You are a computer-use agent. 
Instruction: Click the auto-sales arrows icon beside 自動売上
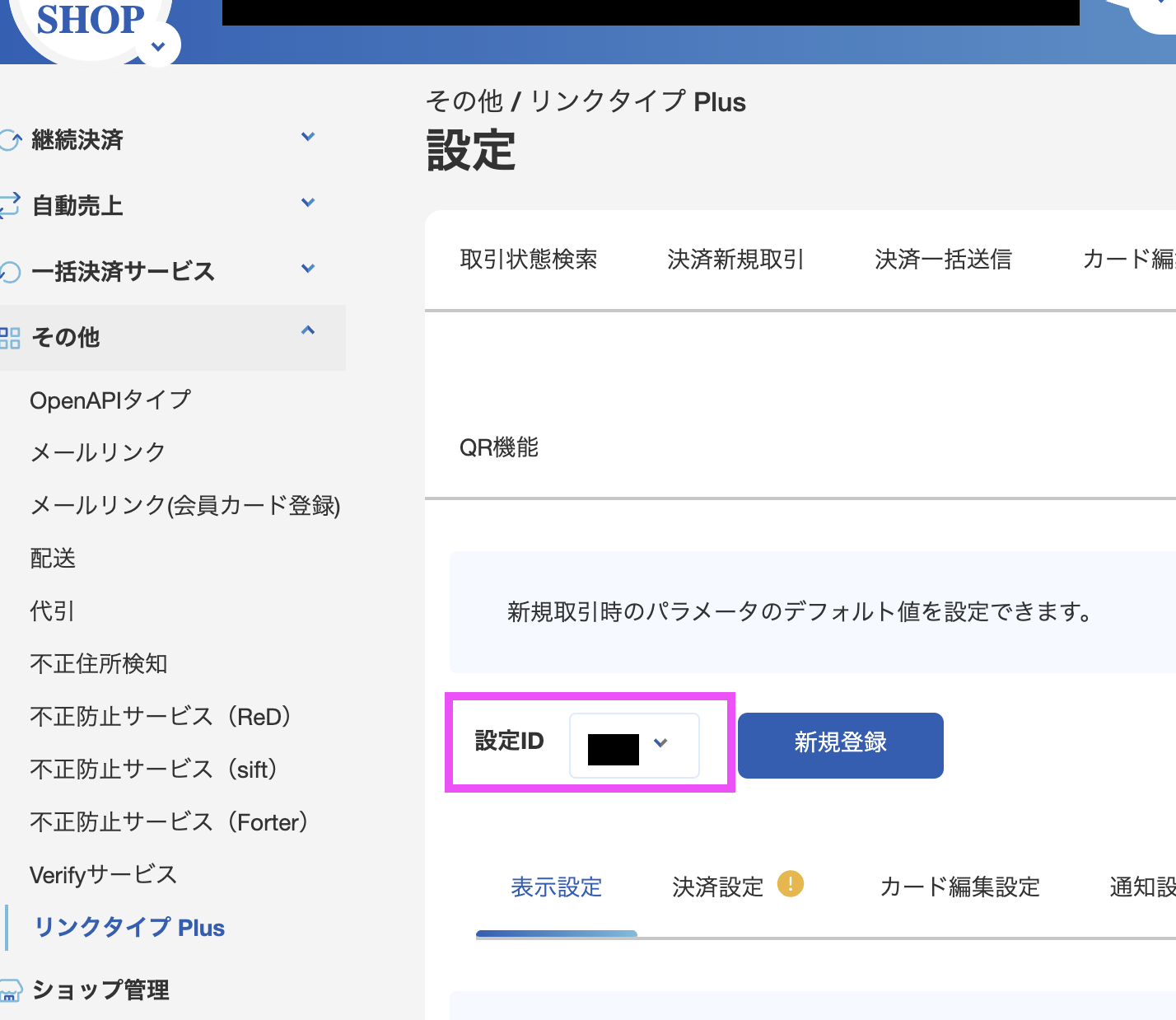click(10, 205)
